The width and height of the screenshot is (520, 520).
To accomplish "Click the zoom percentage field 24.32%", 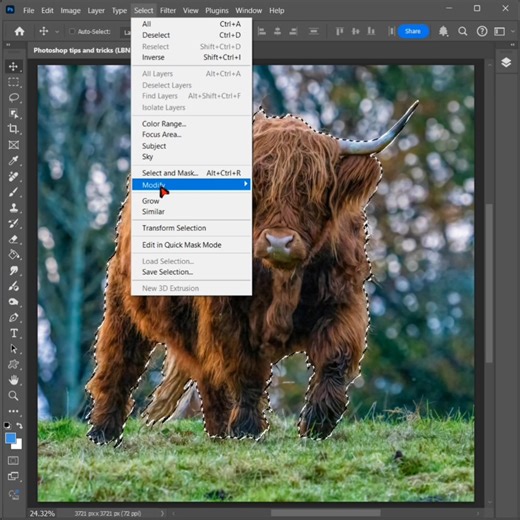I will 42,513.
